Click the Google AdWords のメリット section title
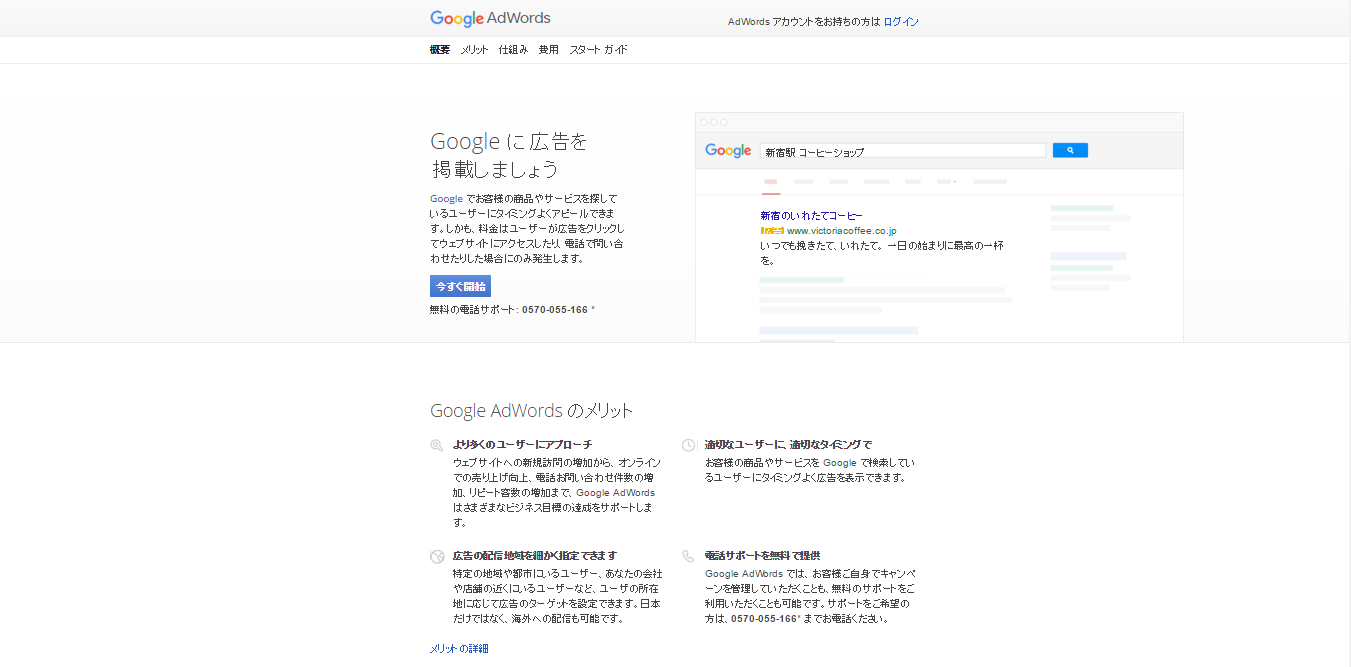This screenshot has height=667, width=1351. tap(531, 411)
